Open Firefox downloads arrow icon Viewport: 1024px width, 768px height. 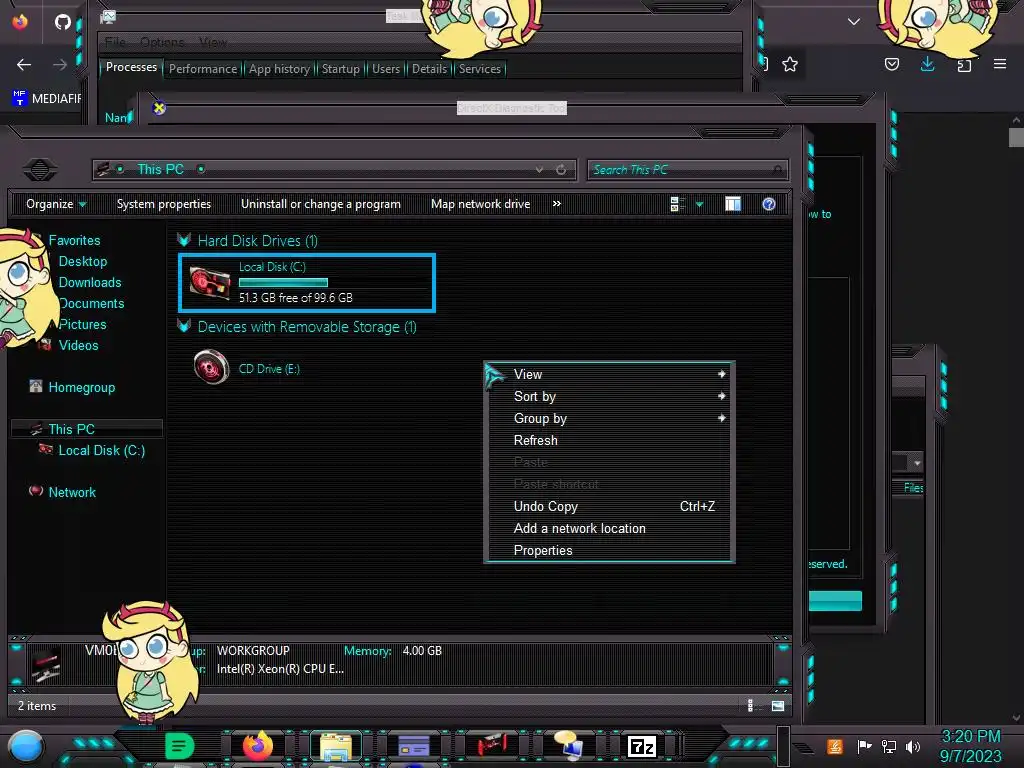[x=927, y=64]
